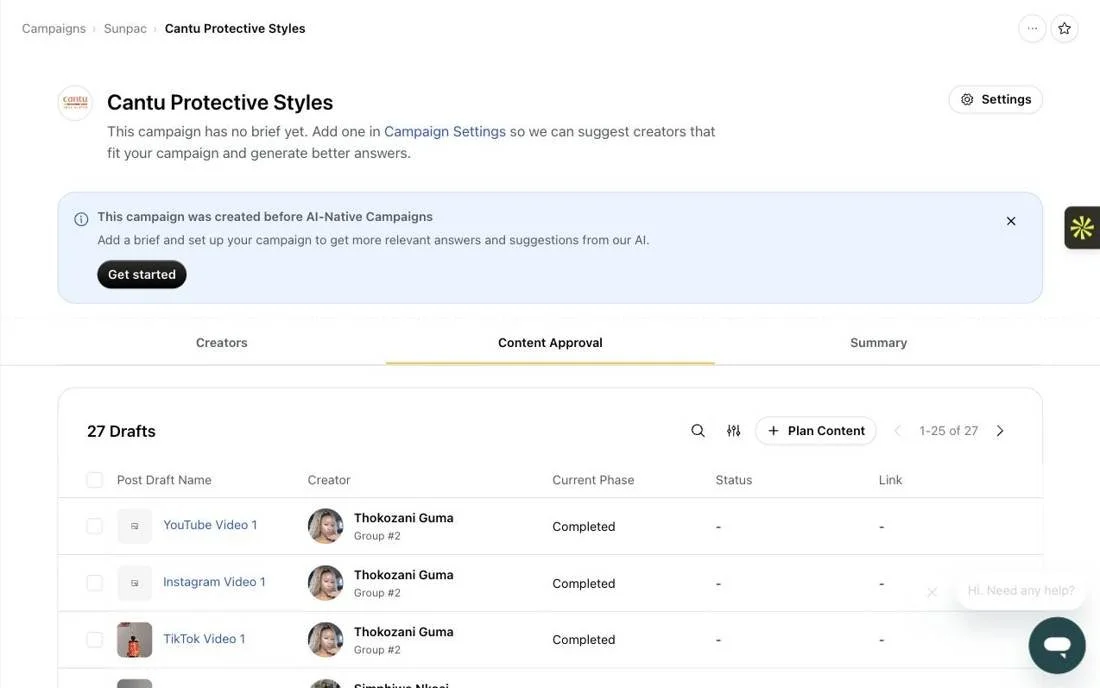Click the info icon in banner
Screen dimensions: 1100x688
click(x=81, y=219)
